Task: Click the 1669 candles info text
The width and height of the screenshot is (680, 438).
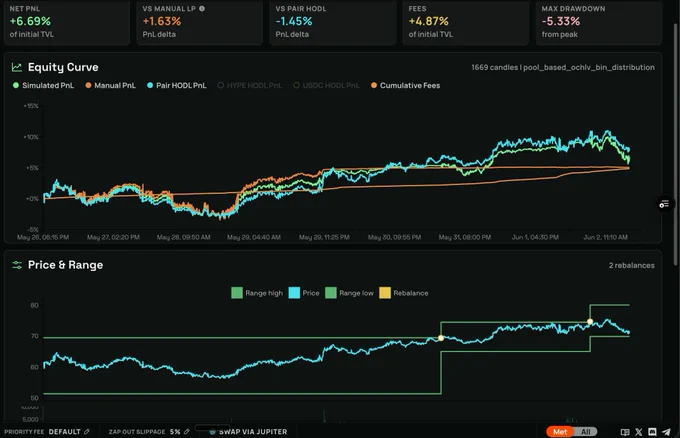Action: [563, 67]
